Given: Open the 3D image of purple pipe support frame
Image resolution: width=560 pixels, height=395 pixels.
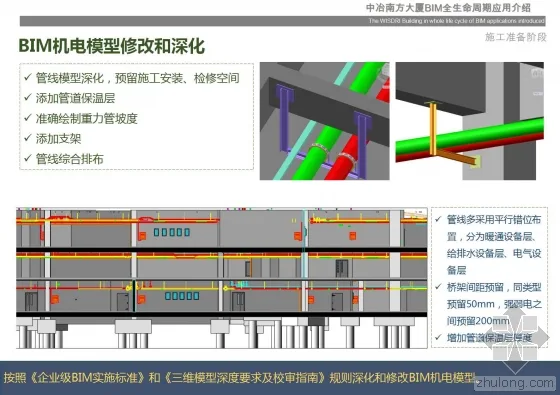Looking at the screenshot, I should coord(325,121).
